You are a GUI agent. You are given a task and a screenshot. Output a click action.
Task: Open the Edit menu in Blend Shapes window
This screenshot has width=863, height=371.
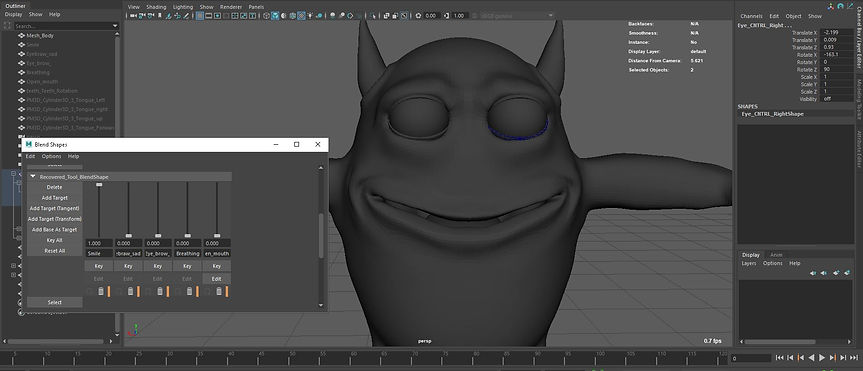(30, 156)
